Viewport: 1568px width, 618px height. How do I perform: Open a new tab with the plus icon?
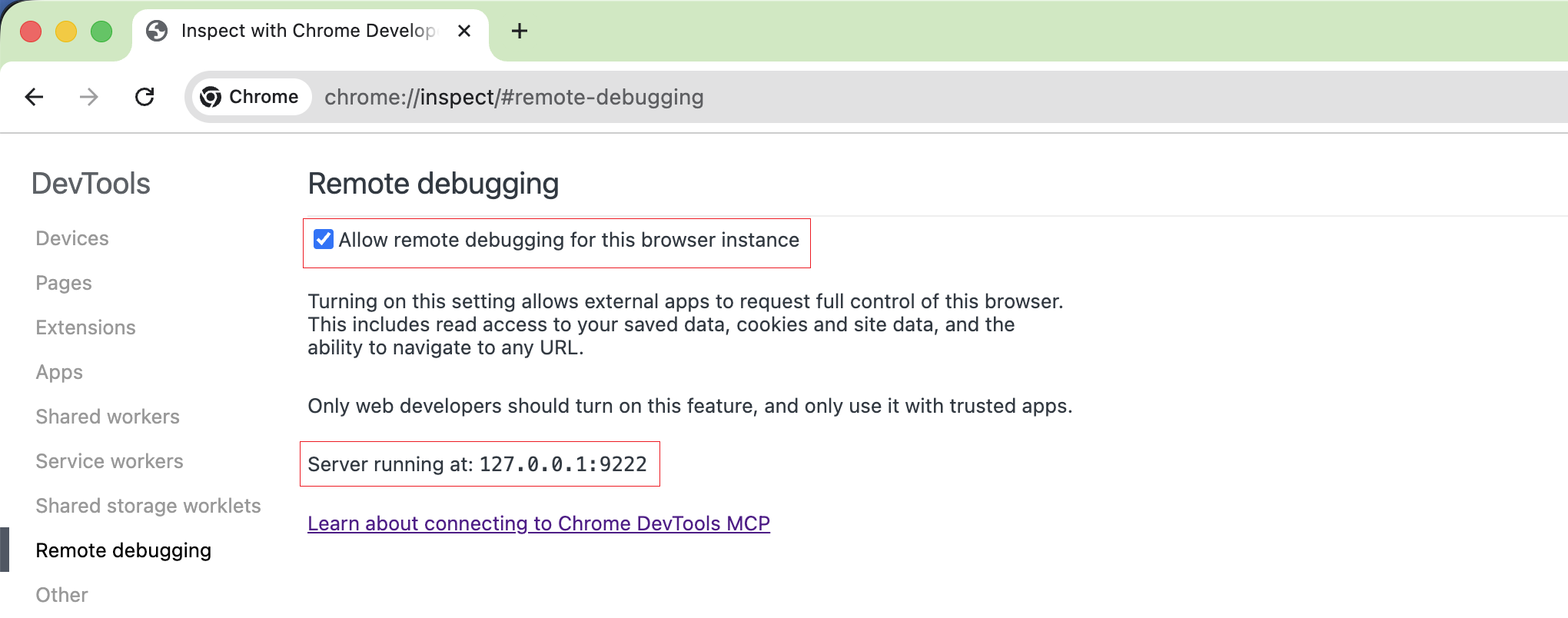click(x=520, y=31)
